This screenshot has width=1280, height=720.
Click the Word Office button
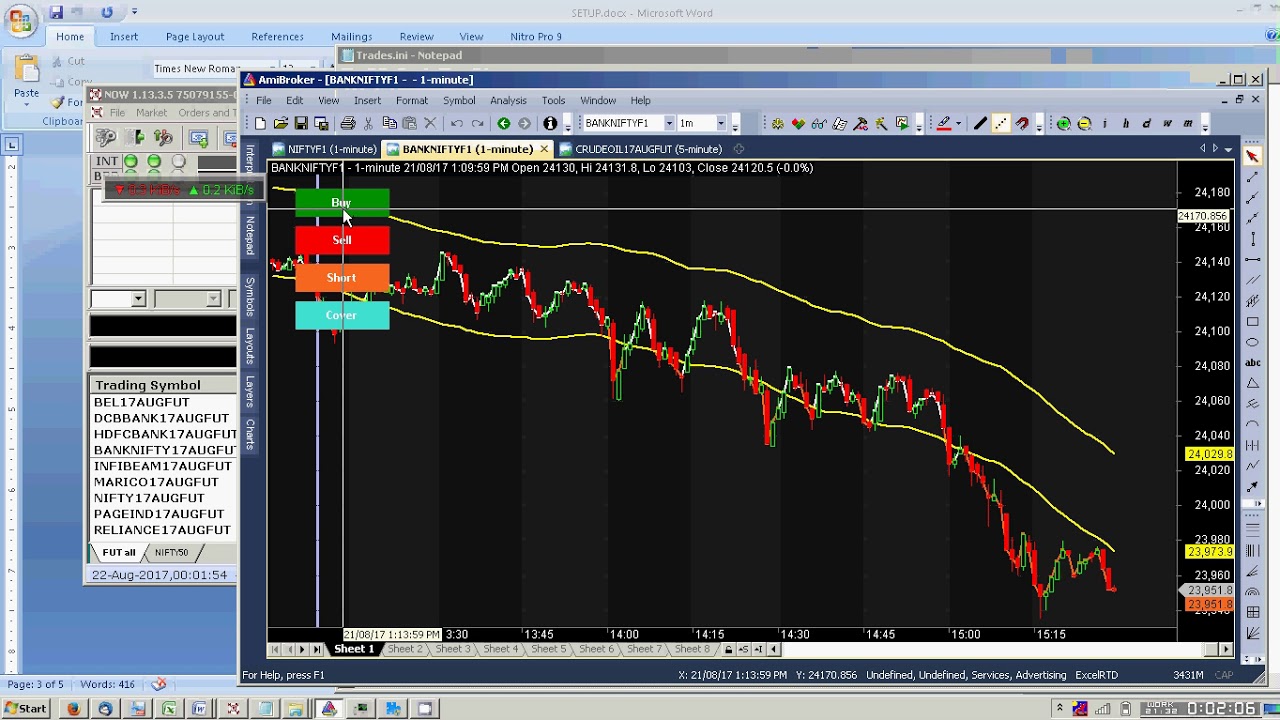pyautogui.click(x=20, y=20)
